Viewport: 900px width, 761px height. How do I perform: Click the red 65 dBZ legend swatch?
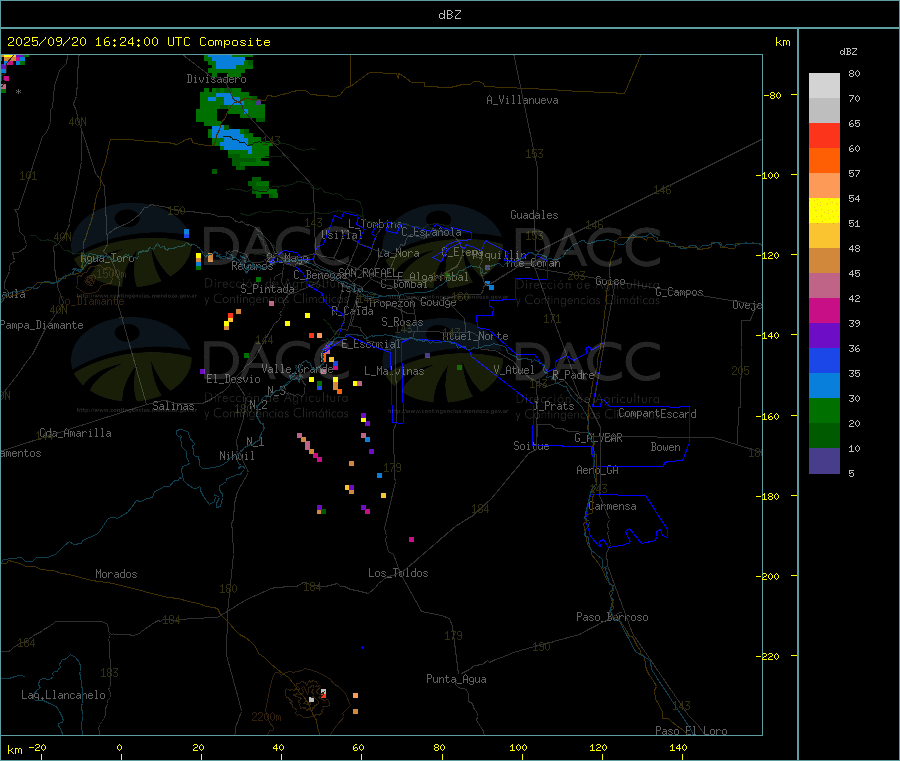tap(824, 135)
